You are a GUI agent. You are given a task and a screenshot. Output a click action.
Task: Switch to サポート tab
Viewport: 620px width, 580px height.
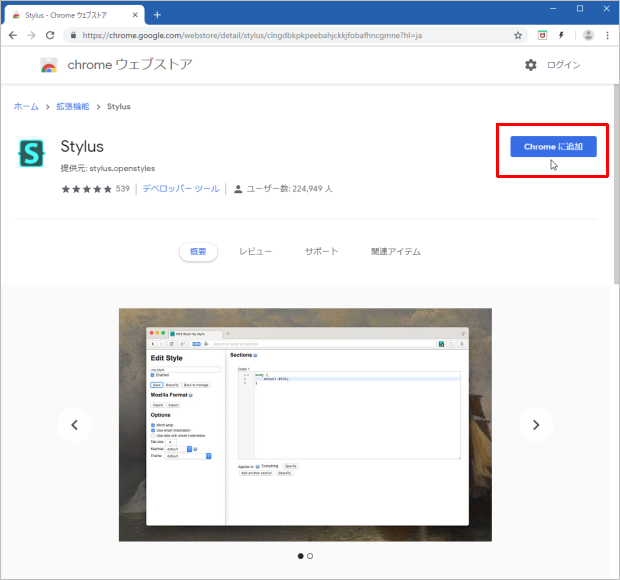pos(321,251)
